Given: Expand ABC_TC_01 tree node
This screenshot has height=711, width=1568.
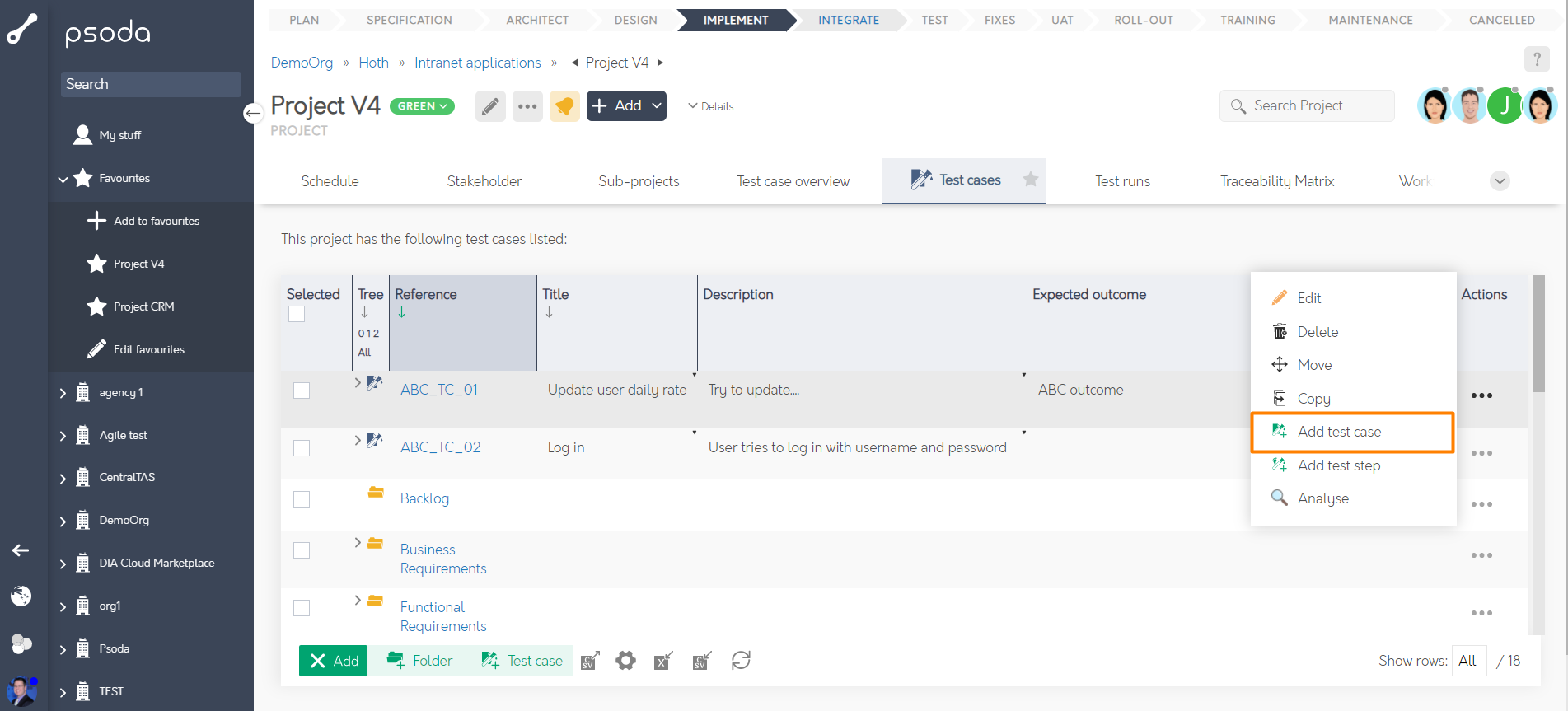Looking at the screenshot, I should pyautogui.click(x=358, y=382).
